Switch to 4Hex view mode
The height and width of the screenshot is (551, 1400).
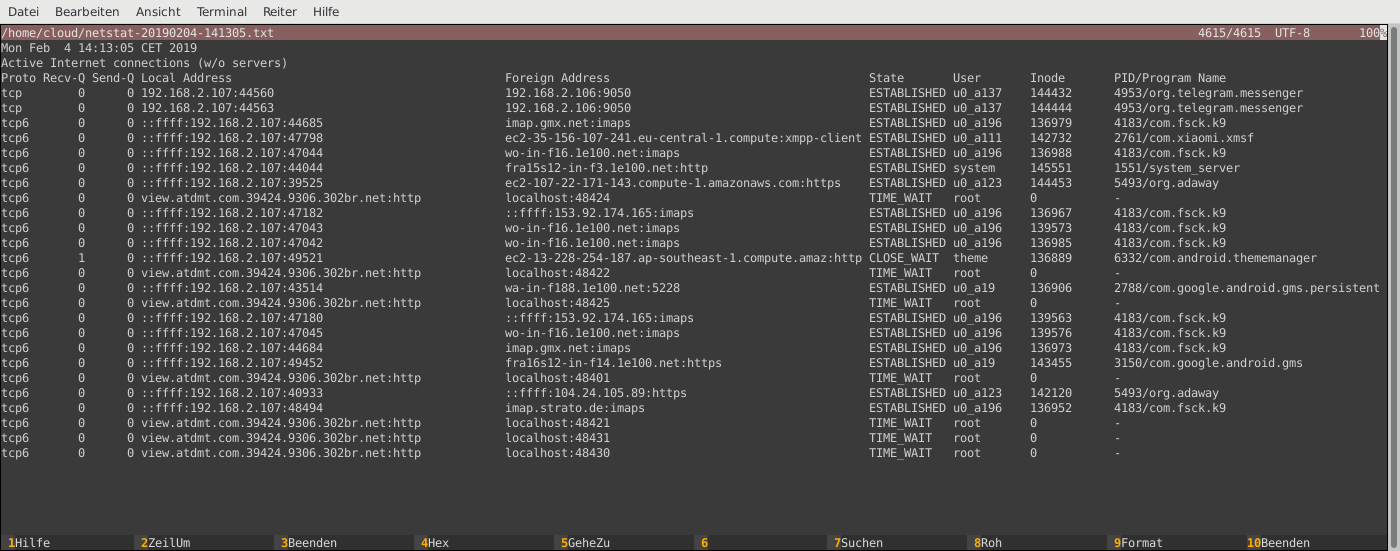[x=434, y=543]
